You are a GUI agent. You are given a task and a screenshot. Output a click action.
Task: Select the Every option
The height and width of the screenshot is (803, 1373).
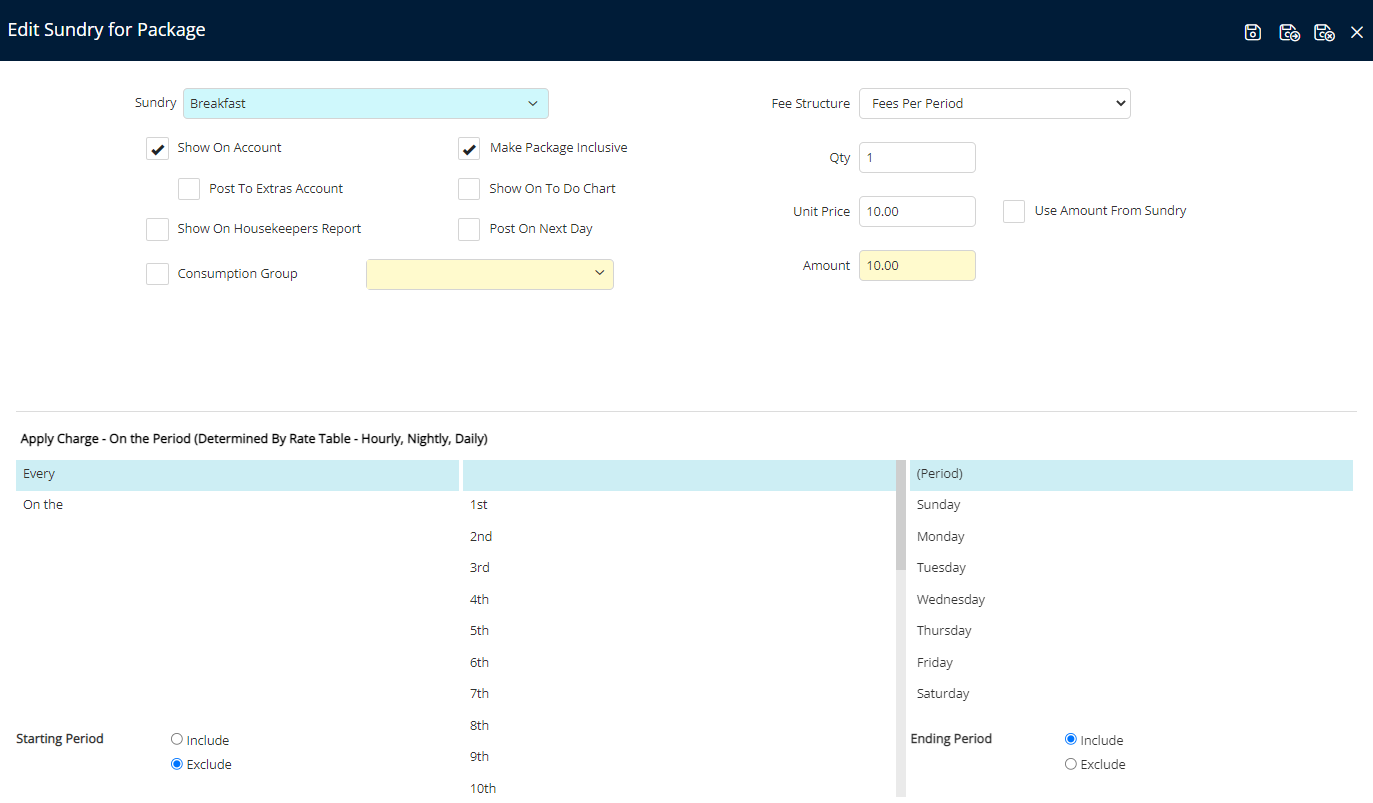click(x=237, y=474)
